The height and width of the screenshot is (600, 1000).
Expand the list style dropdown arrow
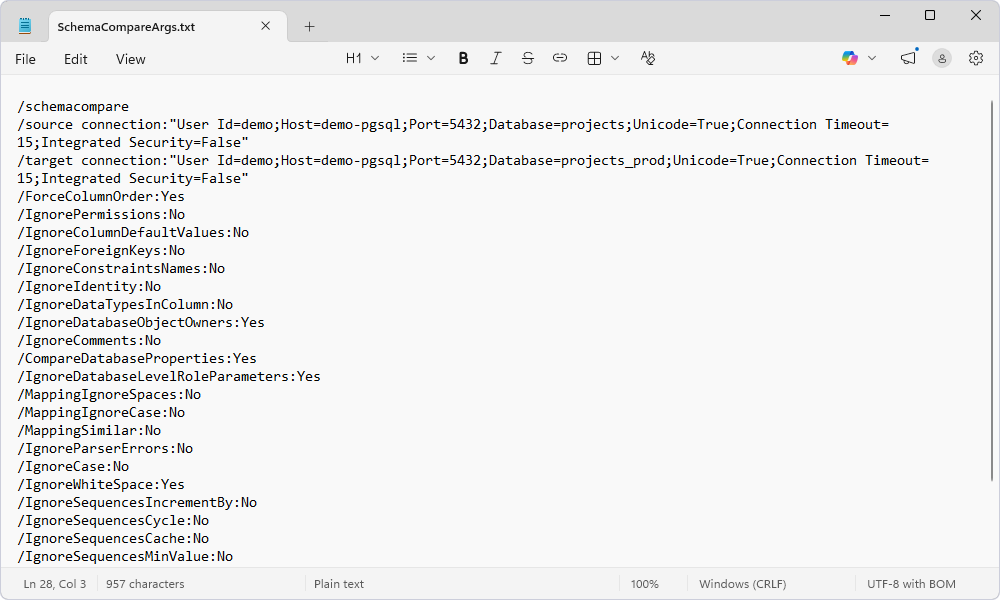coord(431,58)
